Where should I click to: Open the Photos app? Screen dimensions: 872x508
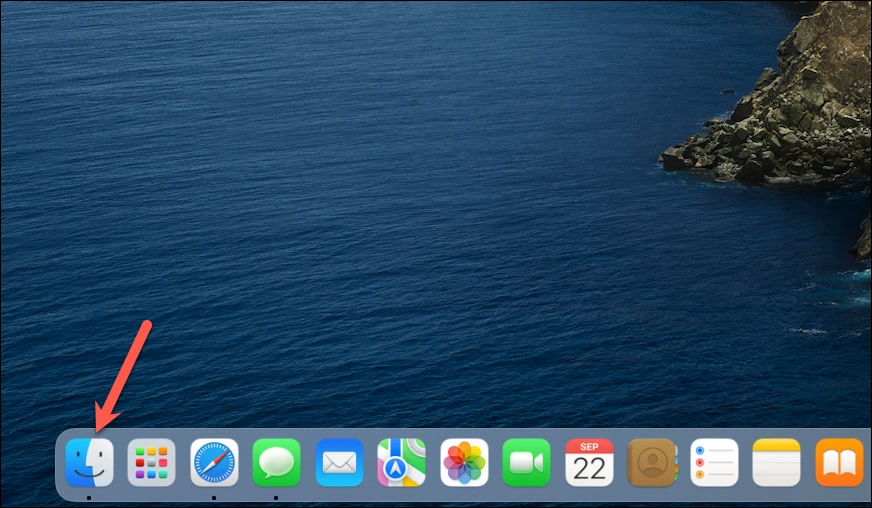point(464,462)
